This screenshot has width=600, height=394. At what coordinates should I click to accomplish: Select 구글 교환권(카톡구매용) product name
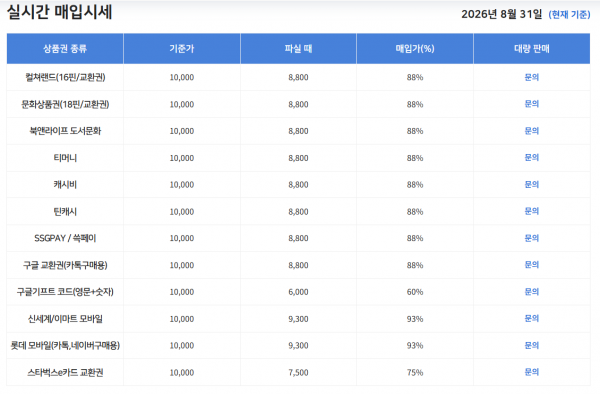point(65,265)
